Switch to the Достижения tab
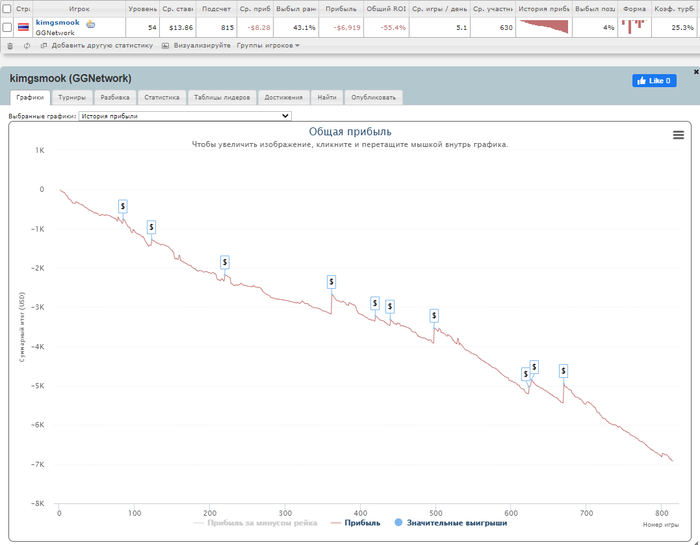This screenshot has width=700, height=545. coord(283,97)
